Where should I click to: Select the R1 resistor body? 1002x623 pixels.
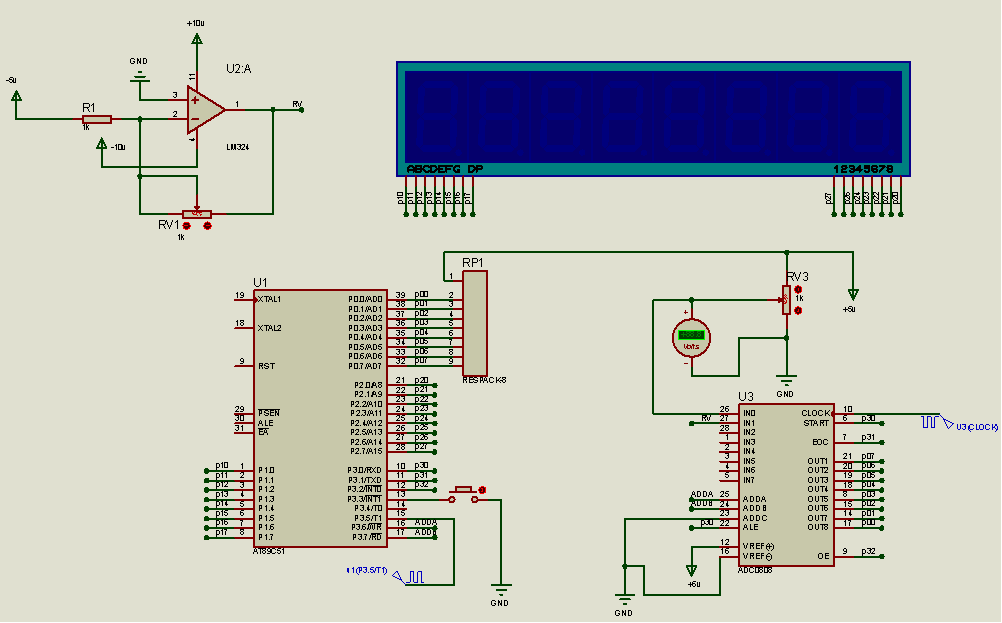pyautogui.click(x=97, y=119)
